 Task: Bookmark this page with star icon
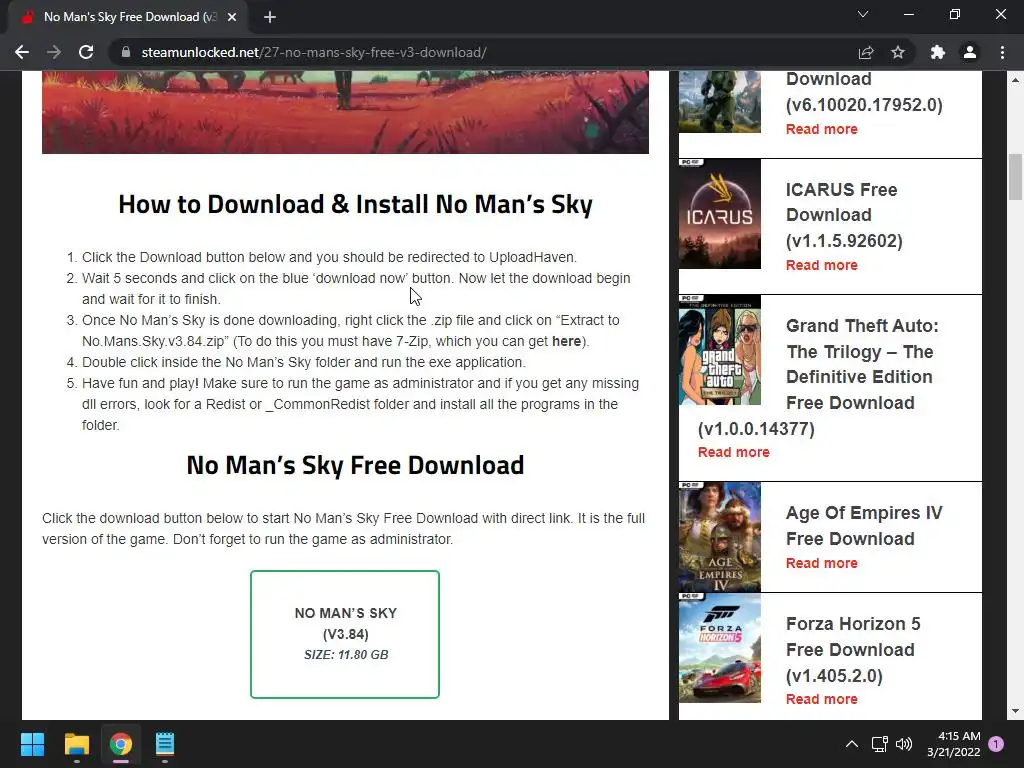pos(898,52)
